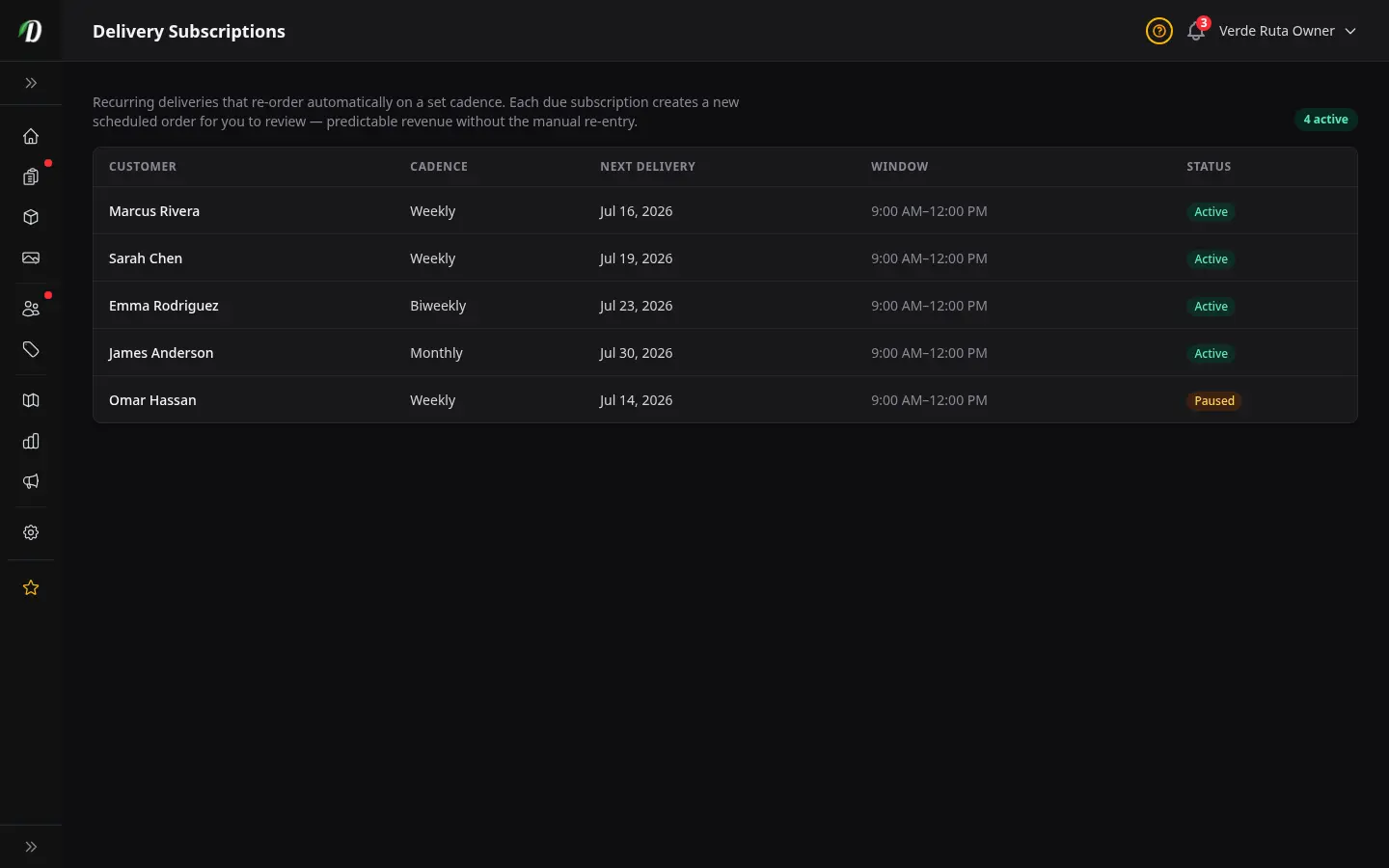Click the Active status badge for Sarah Chen
Image resolution: width=1389 pixels, height=868 pixels.
tap(1211, 259)
